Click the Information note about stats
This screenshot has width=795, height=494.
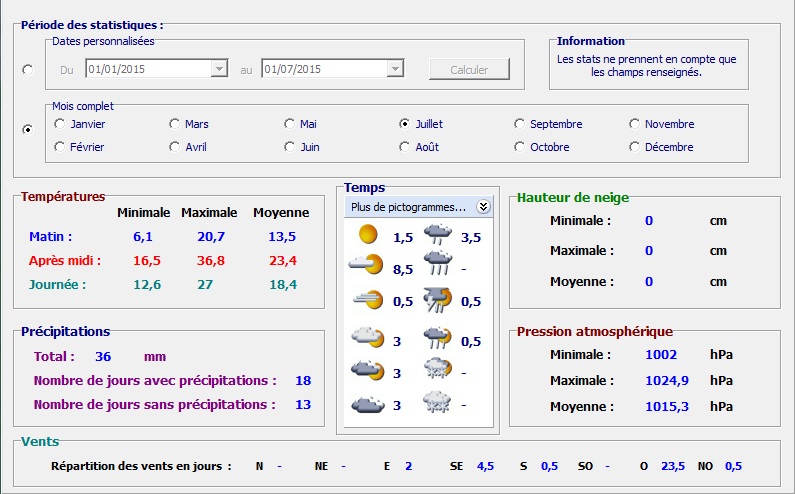coord(646,65)
